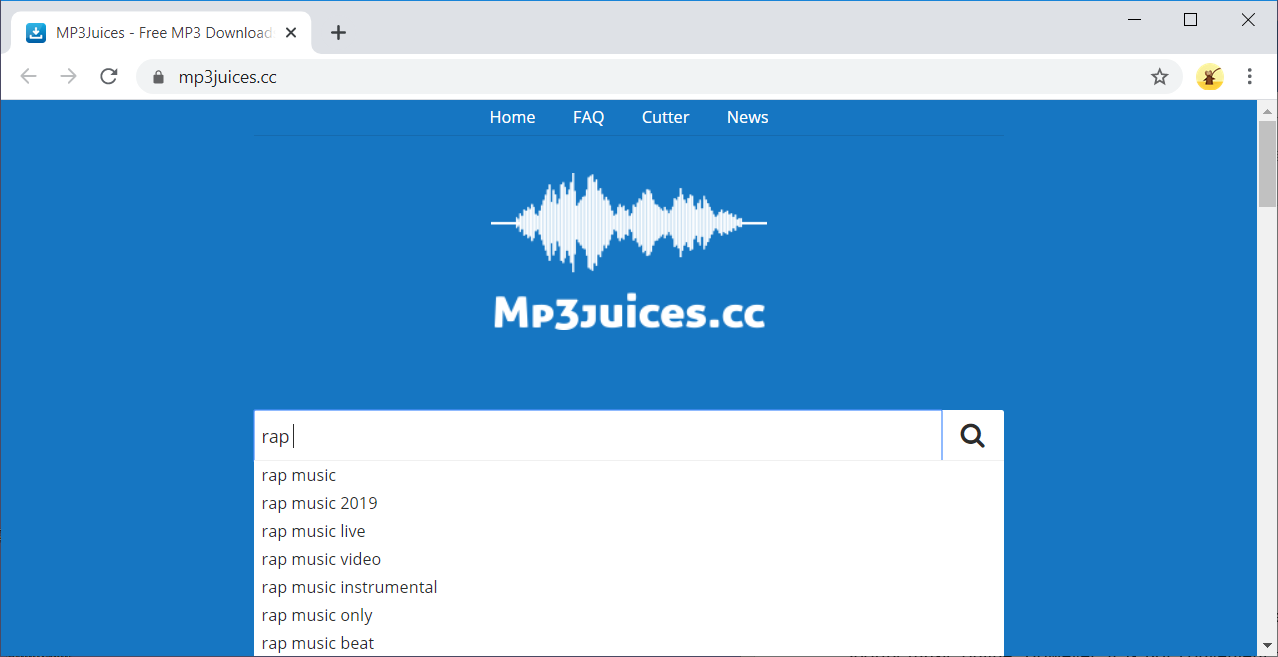
Task: Open the News section
Action: coord(747,117)
